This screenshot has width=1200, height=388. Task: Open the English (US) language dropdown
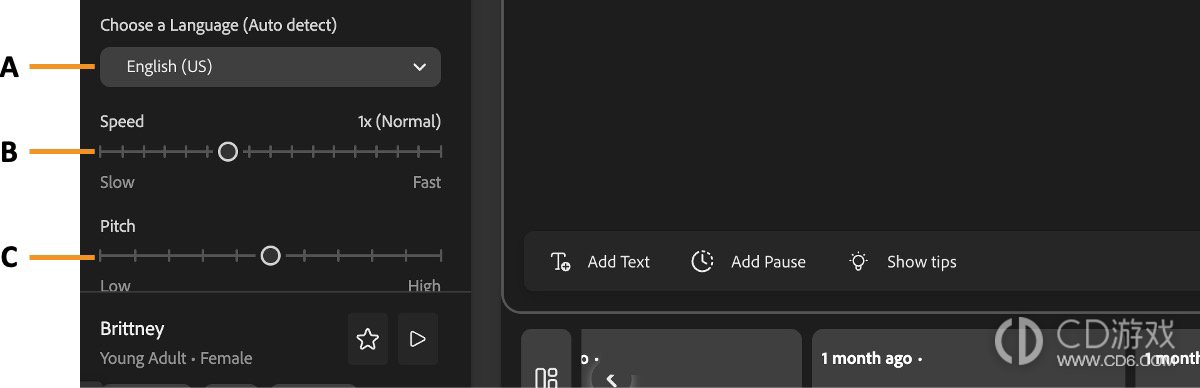(x=270, y=67)
